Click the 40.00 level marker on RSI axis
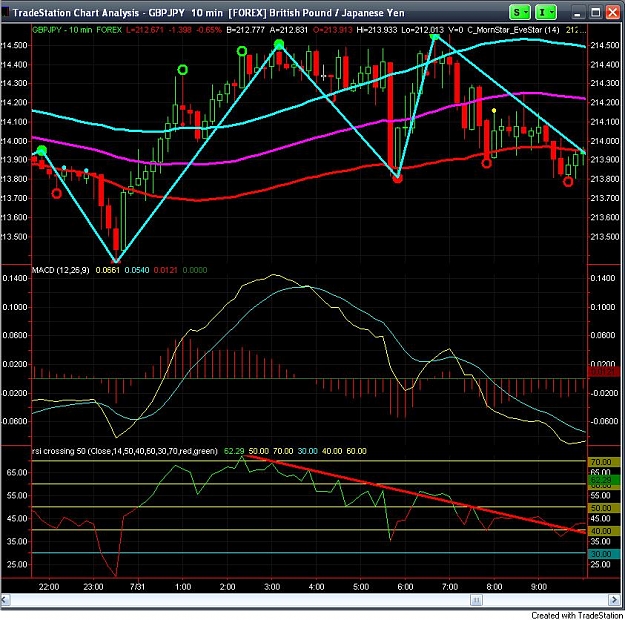Image resolution: width=625 pixels, height=620 pixels. (601, 531)
